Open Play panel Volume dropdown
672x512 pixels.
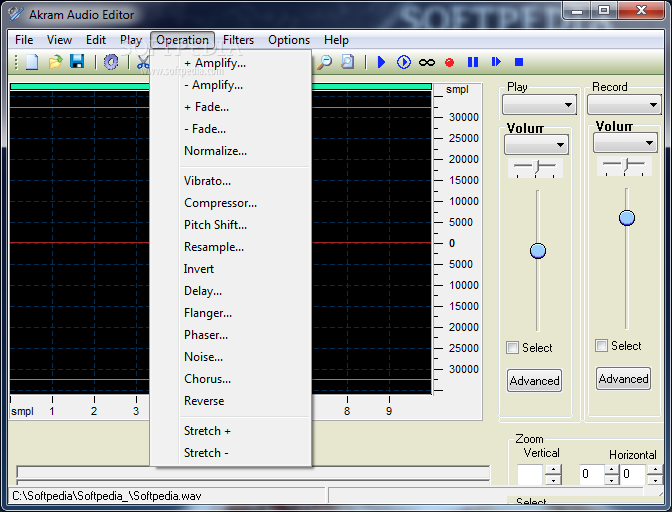click(537, 145)
